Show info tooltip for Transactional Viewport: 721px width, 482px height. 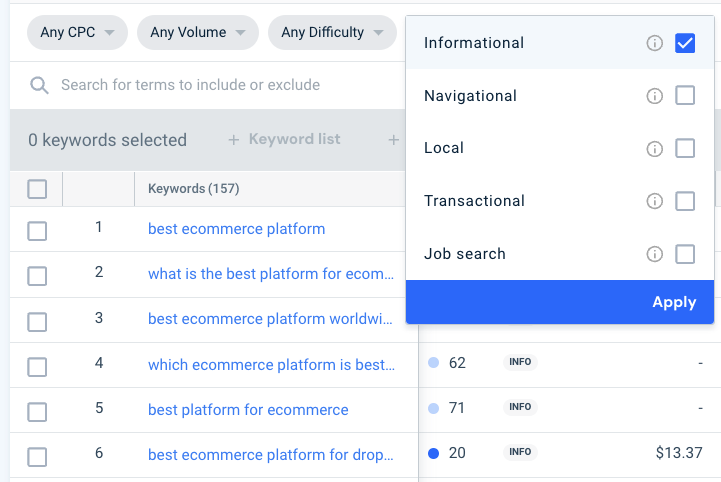click(x=654, y=201)
